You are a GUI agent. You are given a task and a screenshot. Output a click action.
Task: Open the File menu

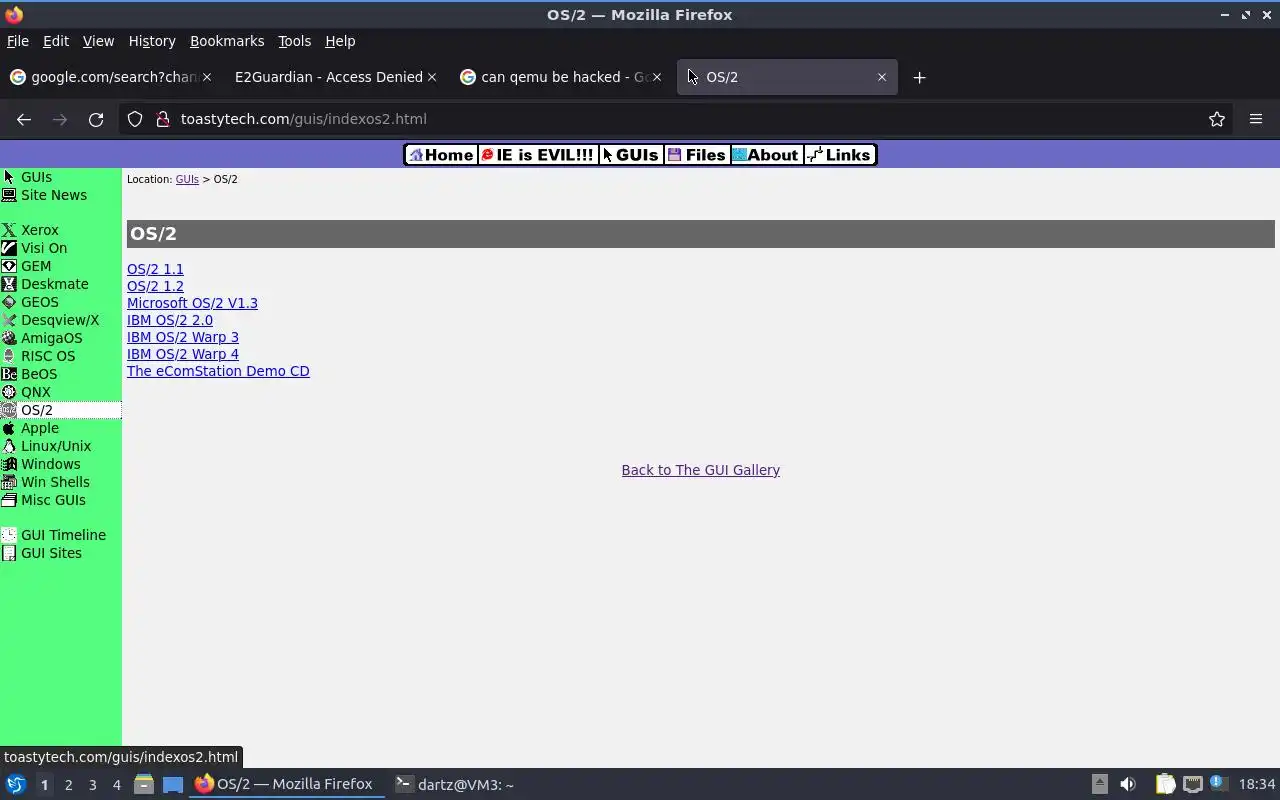(x=18, y=41)
